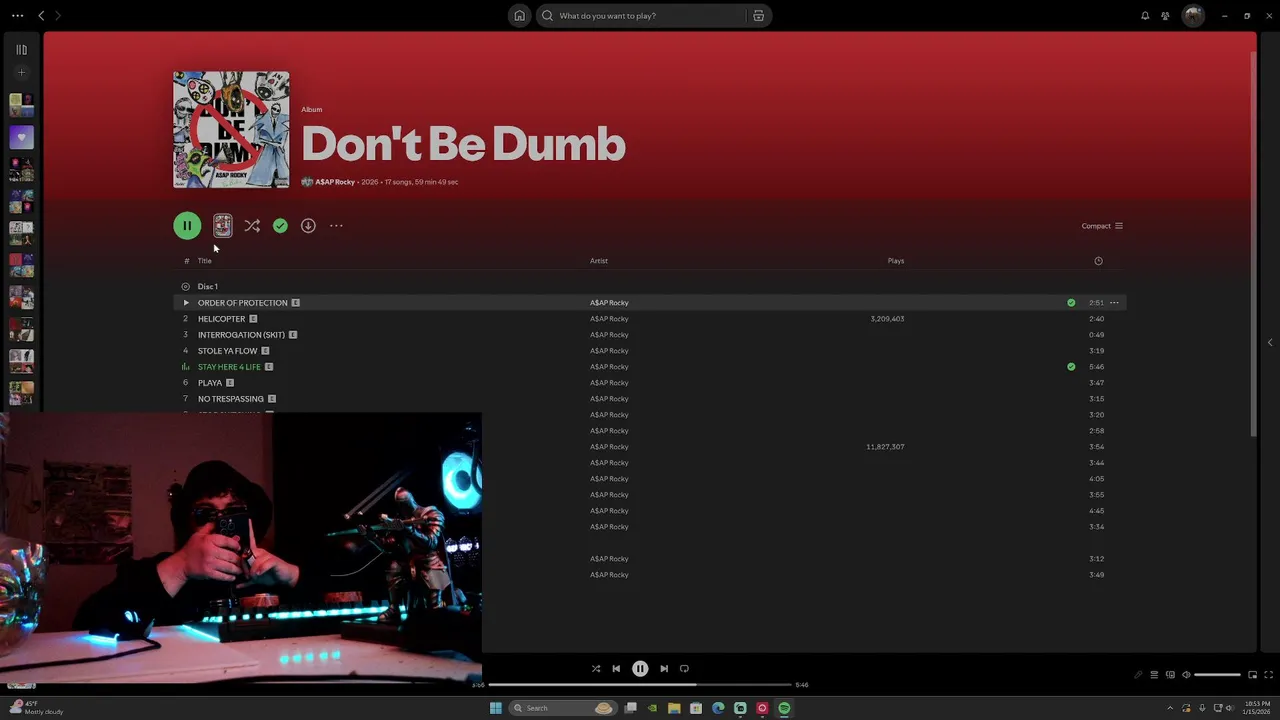Open more options beside the download icon
This screenshot has height=720, width=1280.
336,226
